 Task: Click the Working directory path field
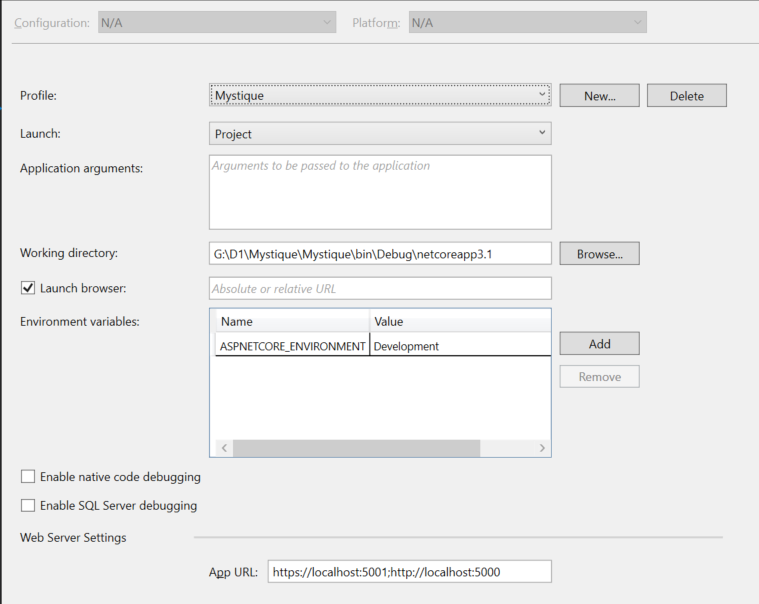tap(380, 254)
